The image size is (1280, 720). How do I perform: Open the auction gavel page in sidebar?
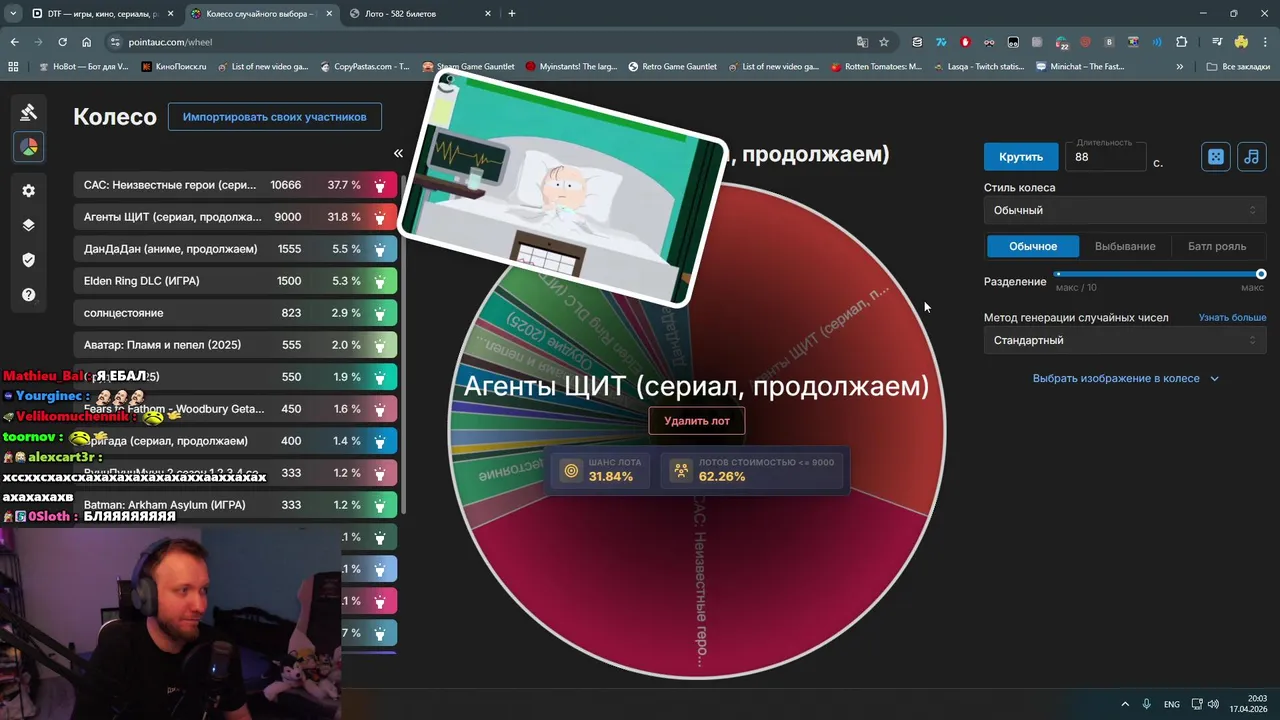[28, 112]
